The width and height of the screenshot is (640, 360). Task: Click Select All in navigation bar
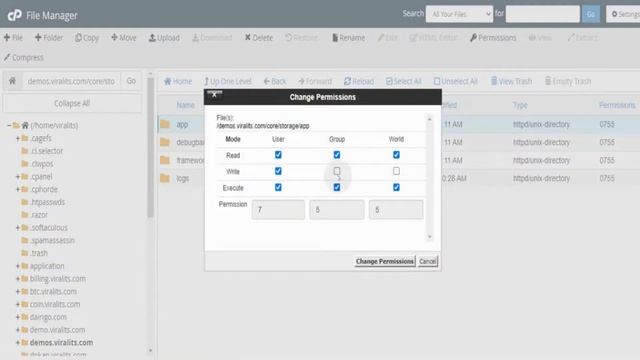pos(404,81)
